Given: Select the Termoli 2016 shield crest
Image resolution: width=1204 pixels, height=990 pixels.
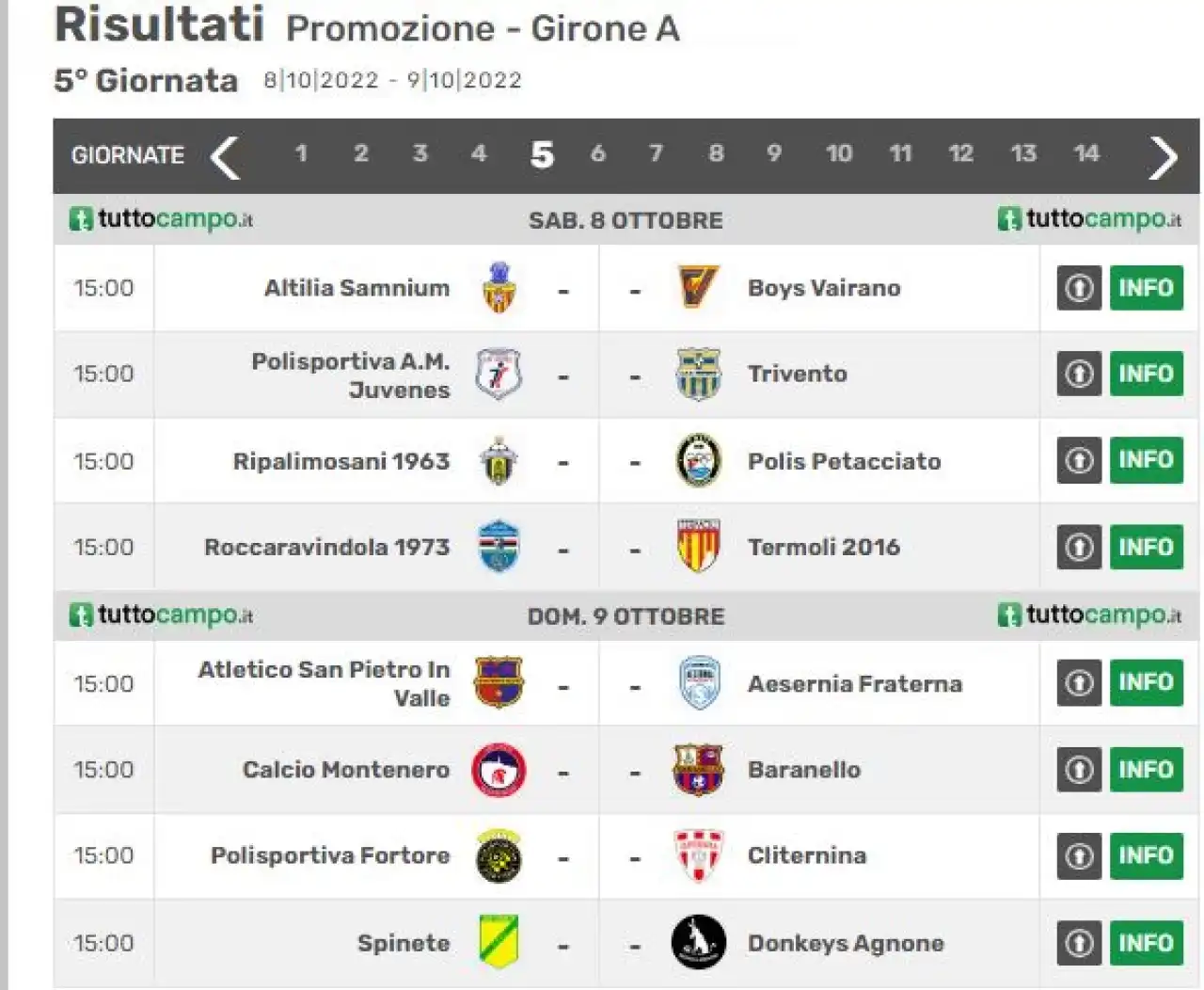Looking at the screenshot, I should tap(698, 546).
